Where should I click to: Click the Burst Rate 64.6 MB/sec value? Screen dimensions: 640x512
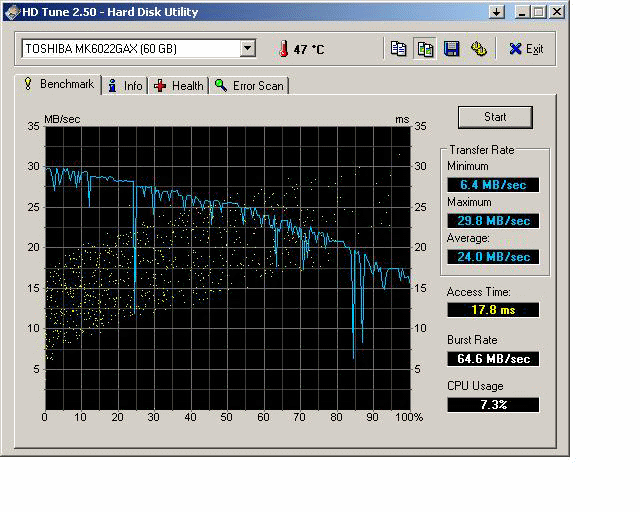(x=493, y=358)
